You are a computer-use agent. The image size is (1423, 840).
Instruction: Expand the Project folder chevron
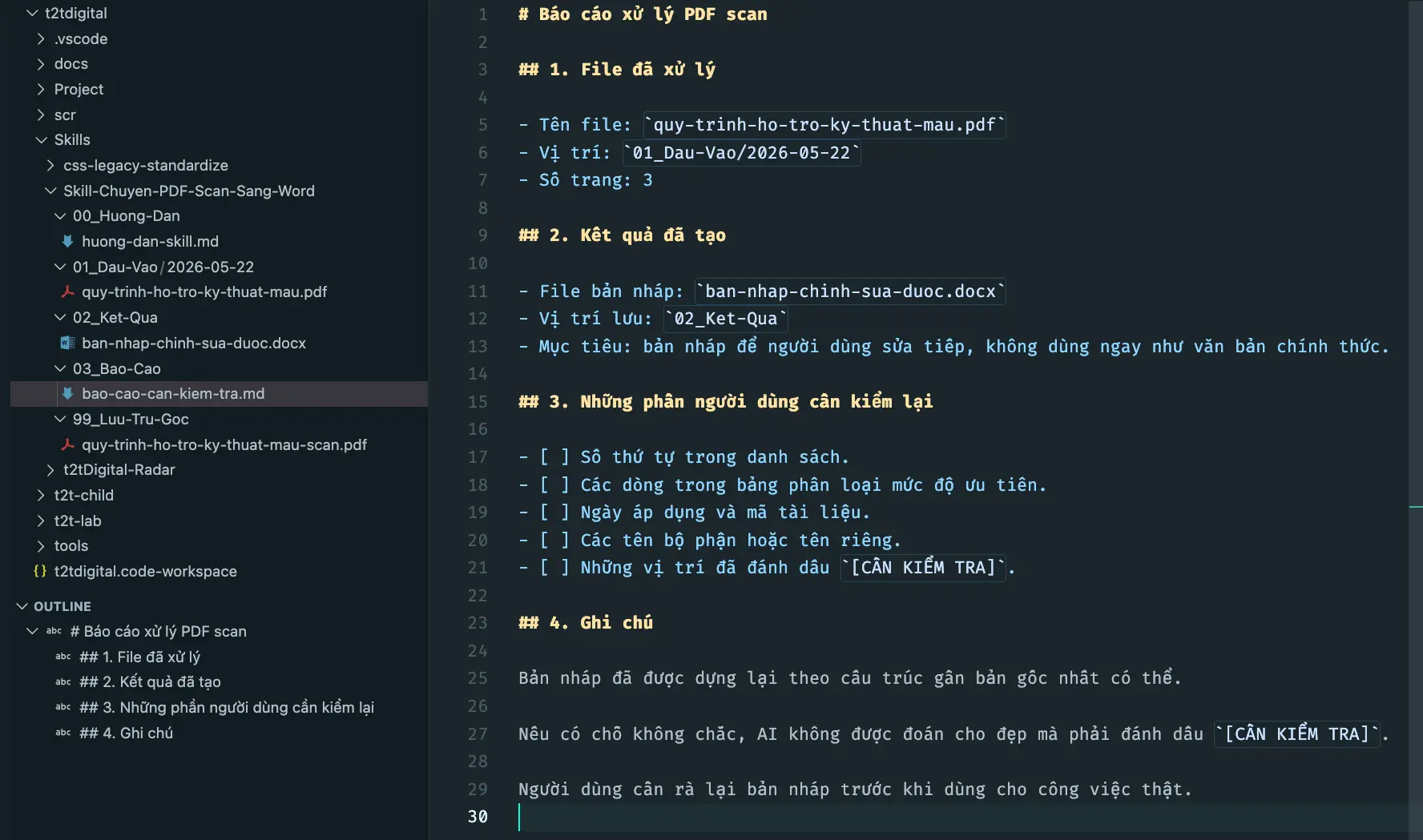click(x=41, y=89)
